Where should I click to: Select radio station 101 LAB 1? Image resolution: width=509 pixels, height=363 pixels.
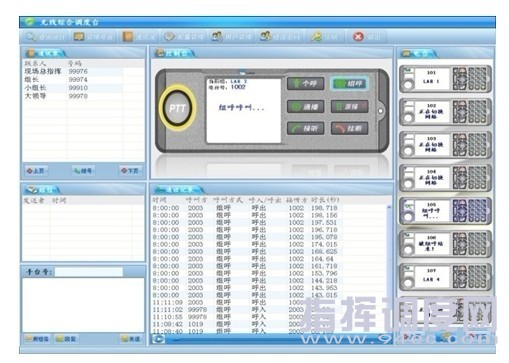coord(445,79)
